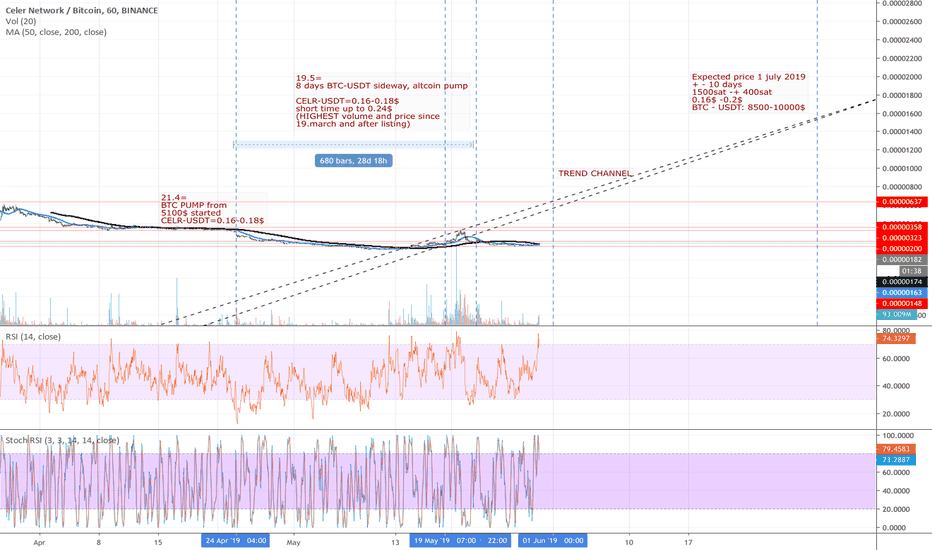Click the 17 label on the time axis

(688, 542)
